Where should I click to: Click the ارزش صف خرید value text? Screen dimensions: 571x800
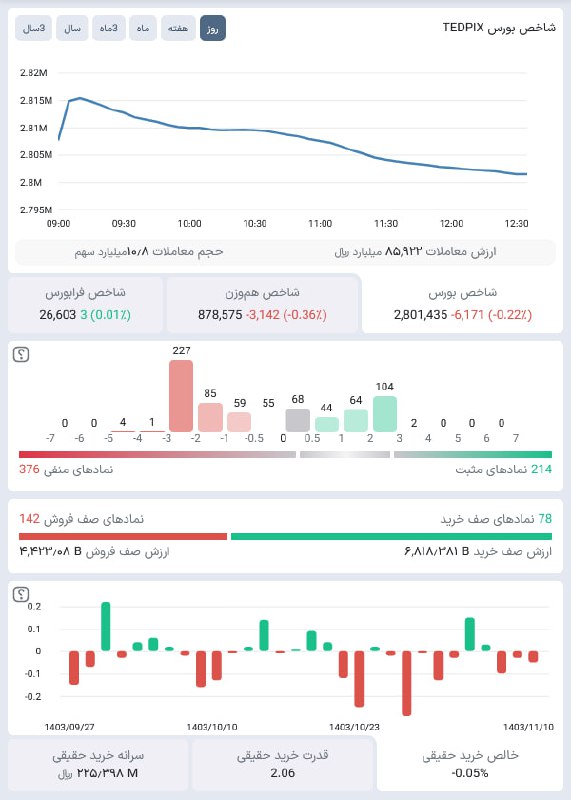478,552
